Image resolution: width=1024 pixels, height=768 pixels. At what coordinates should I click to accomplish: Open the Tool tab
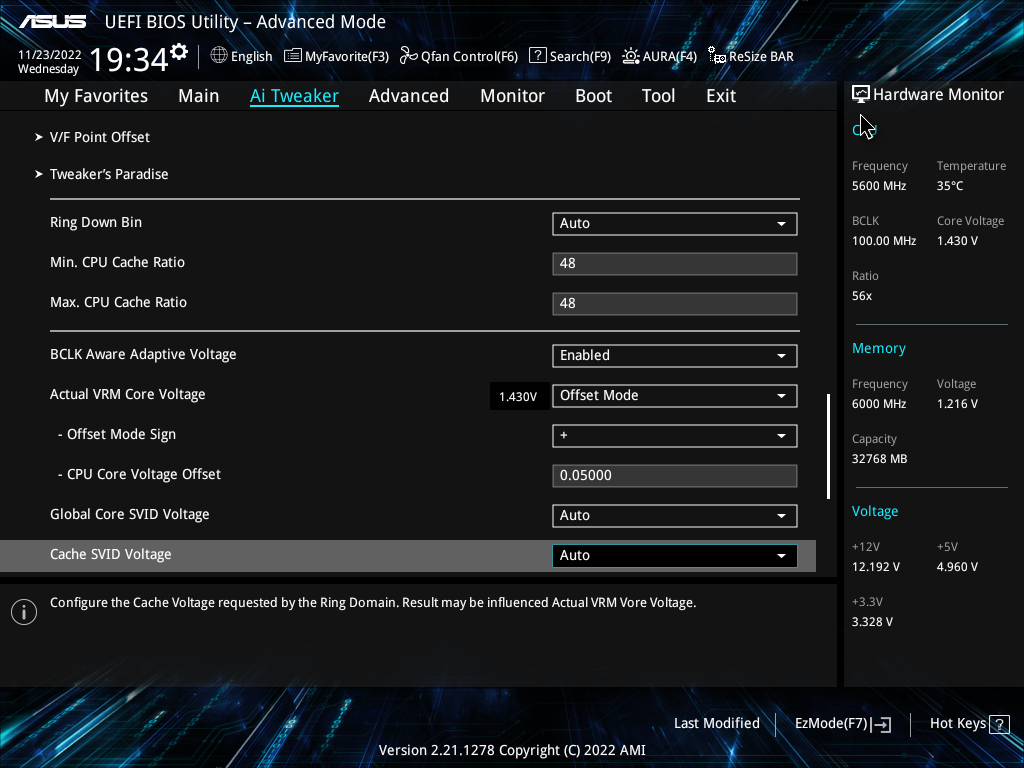tap(658, 96)
